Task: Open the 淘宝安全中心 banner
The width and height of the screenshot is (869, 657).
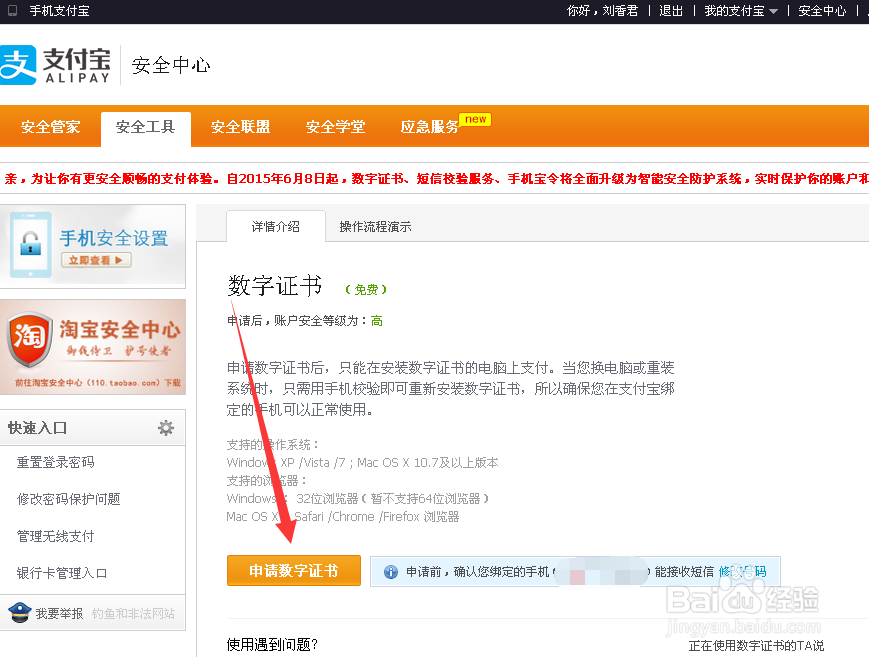Action: [x=93, y=347]
